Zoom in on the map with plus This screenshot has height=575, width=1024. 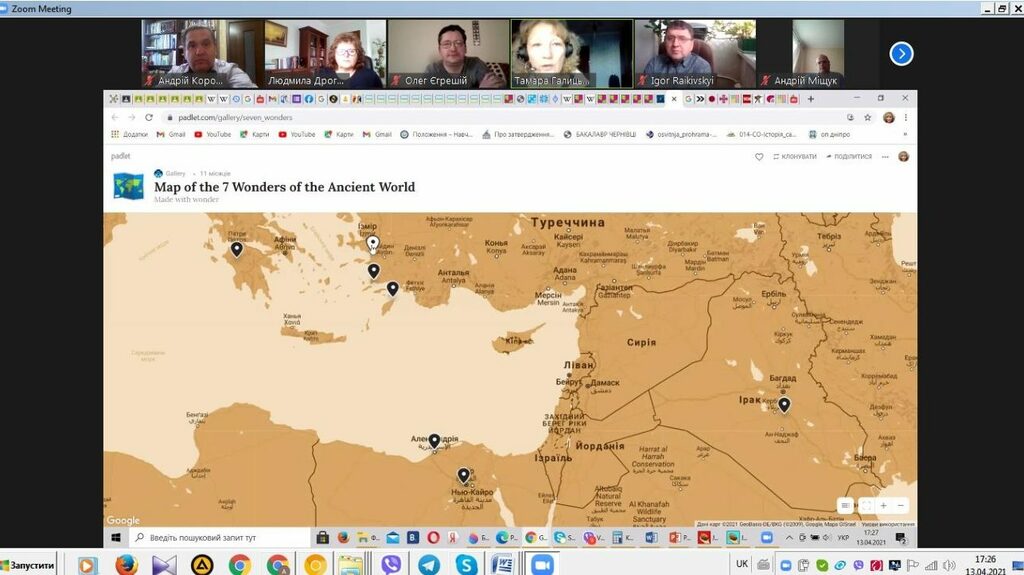(x=883, y=506)
